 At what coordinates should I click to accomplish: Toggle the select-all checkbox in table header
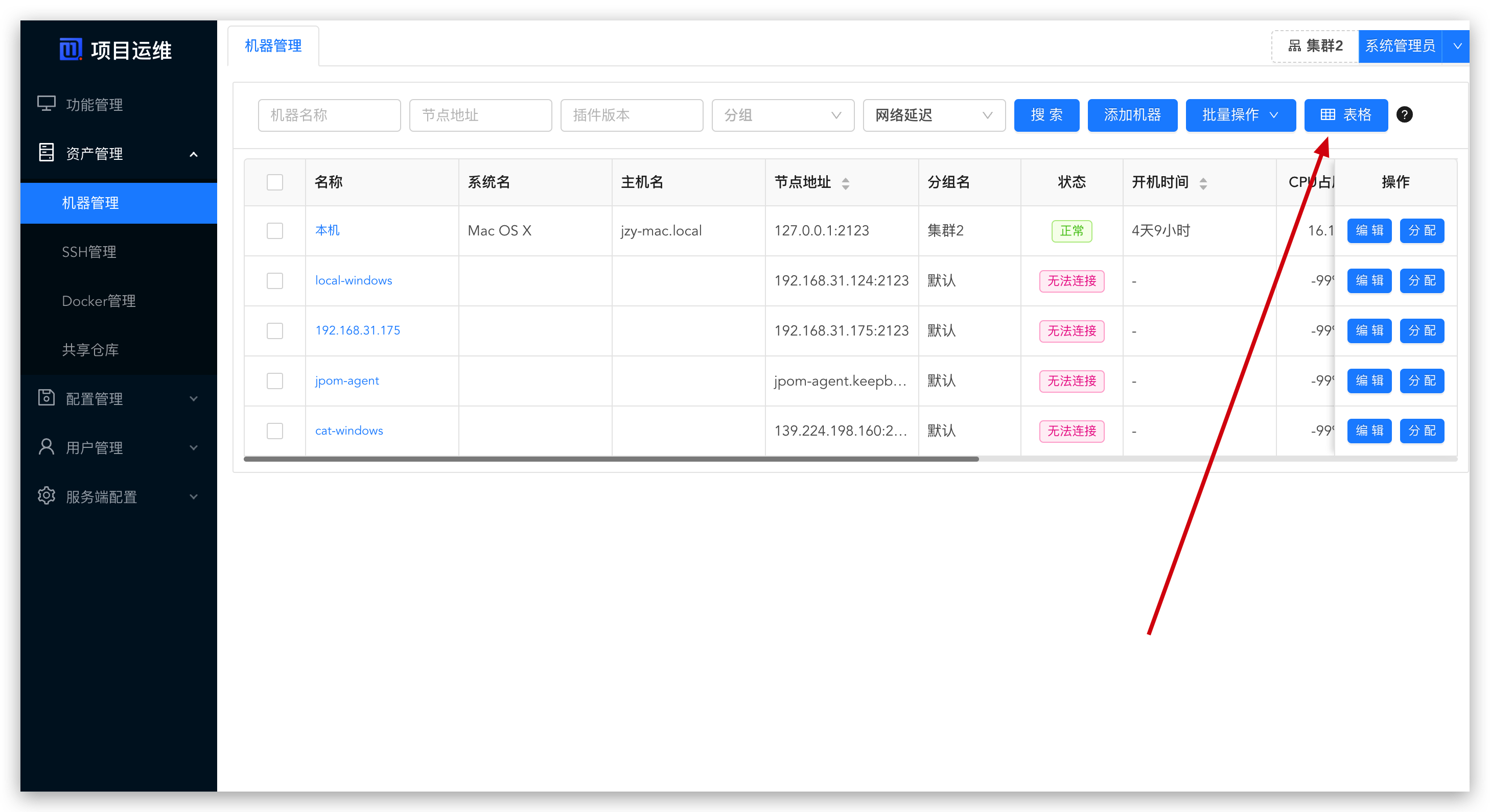pyautogui.click(x=275, y=182)
